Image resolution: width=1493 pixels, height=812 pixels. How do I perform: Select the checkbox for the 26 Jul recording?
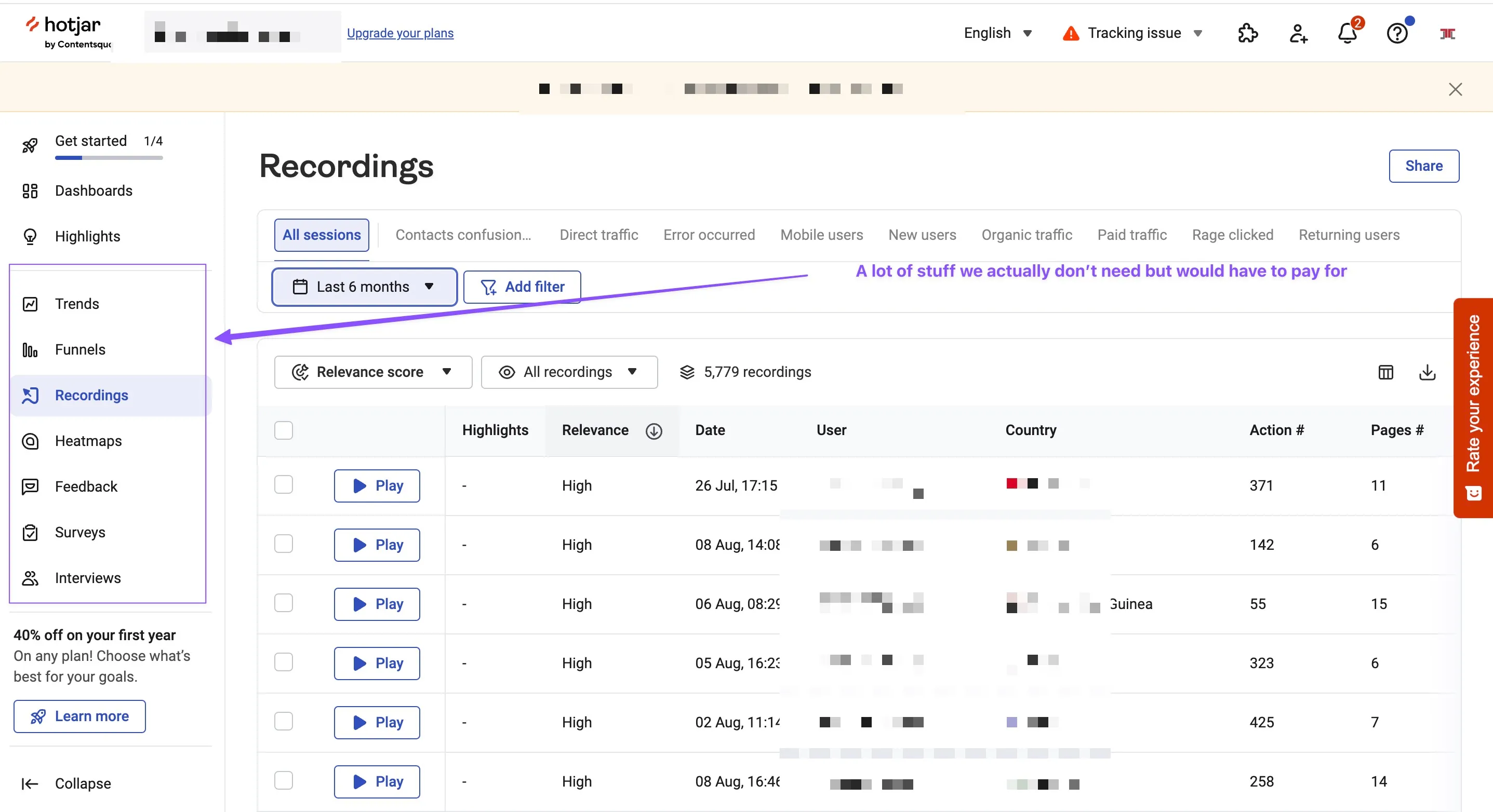coord(284,485)
